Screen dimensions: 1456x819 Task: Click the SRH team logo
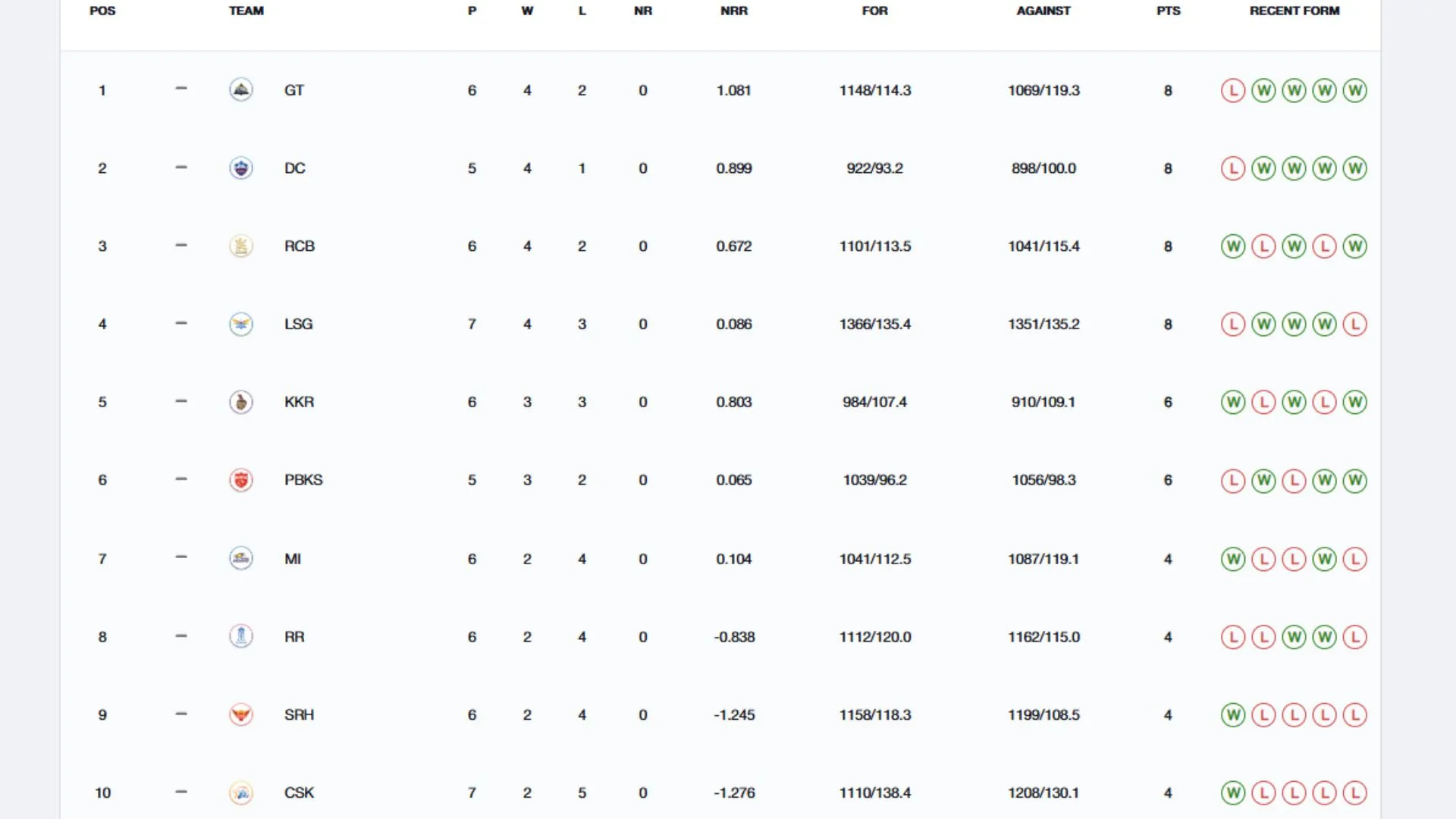tap(241, 714)
